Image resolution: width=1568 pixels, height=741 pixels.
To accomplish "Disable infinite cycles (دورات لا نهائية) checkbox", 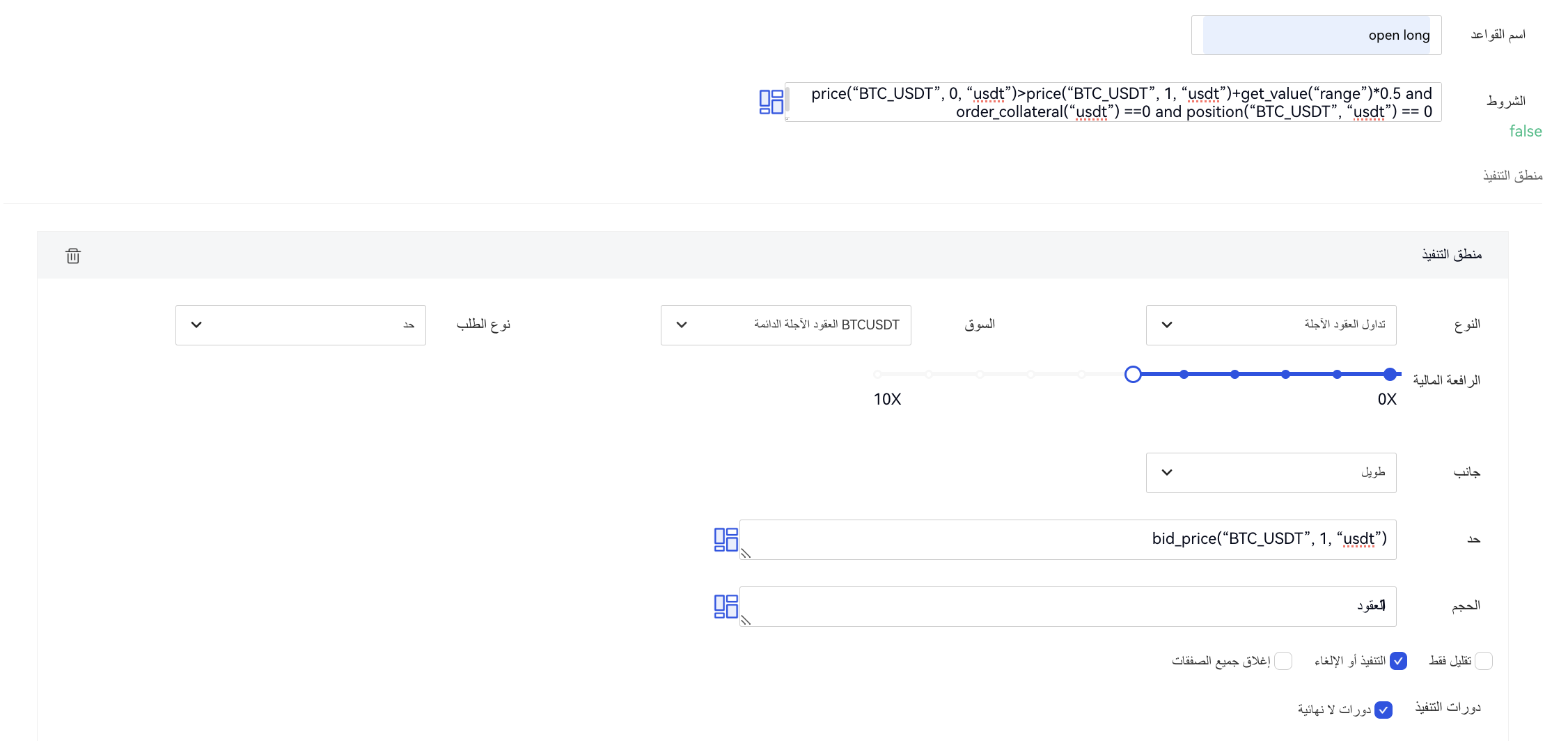I will [1383, 710].
